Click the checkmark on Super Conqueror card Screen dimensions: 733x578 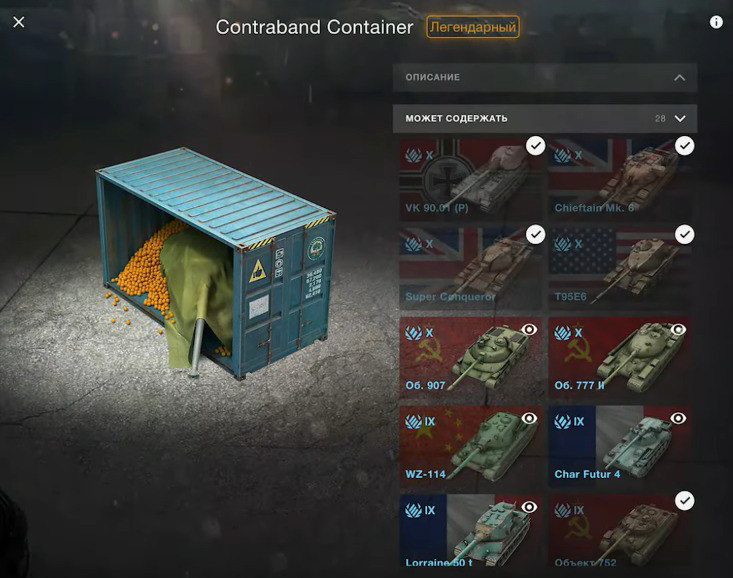(536, 234)
